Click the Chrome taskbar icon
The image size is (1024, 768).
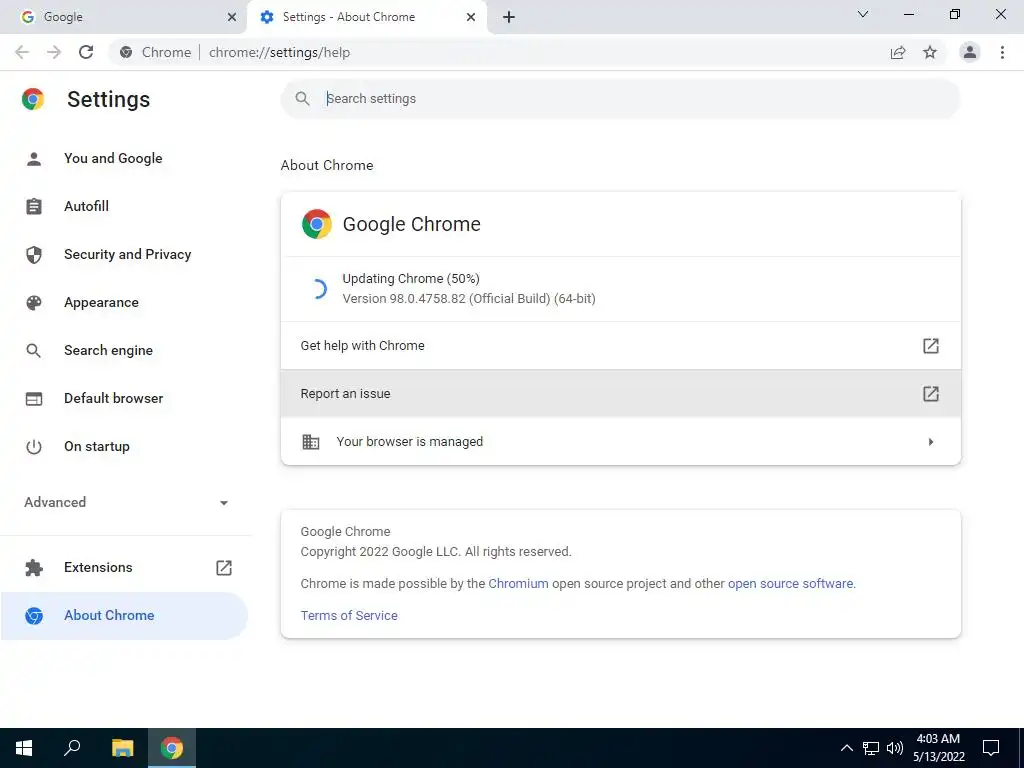pos(172,748)
